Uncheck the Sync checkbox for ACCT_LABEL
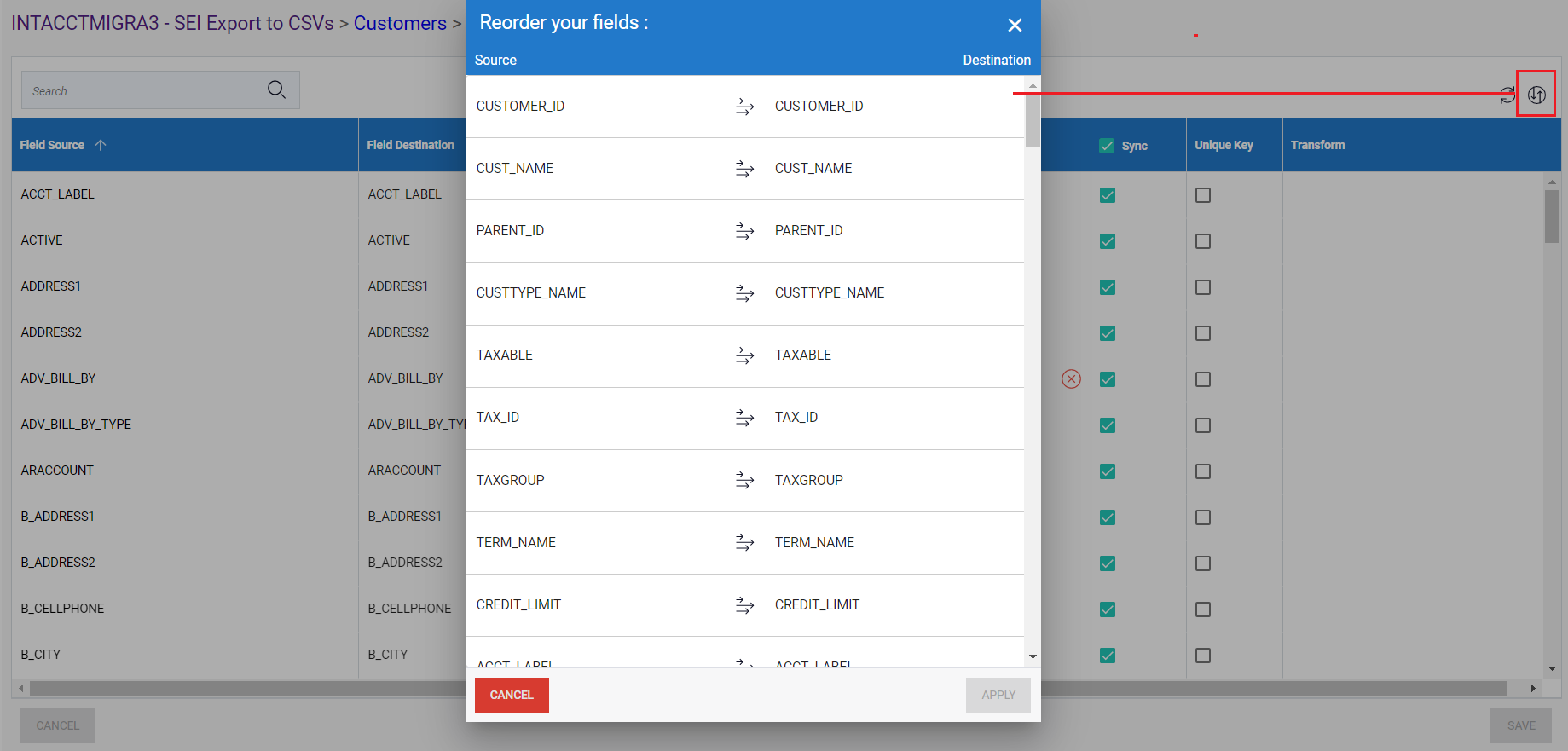The width and height of the screenshot is (1568, 751). tap(1107, 195)
